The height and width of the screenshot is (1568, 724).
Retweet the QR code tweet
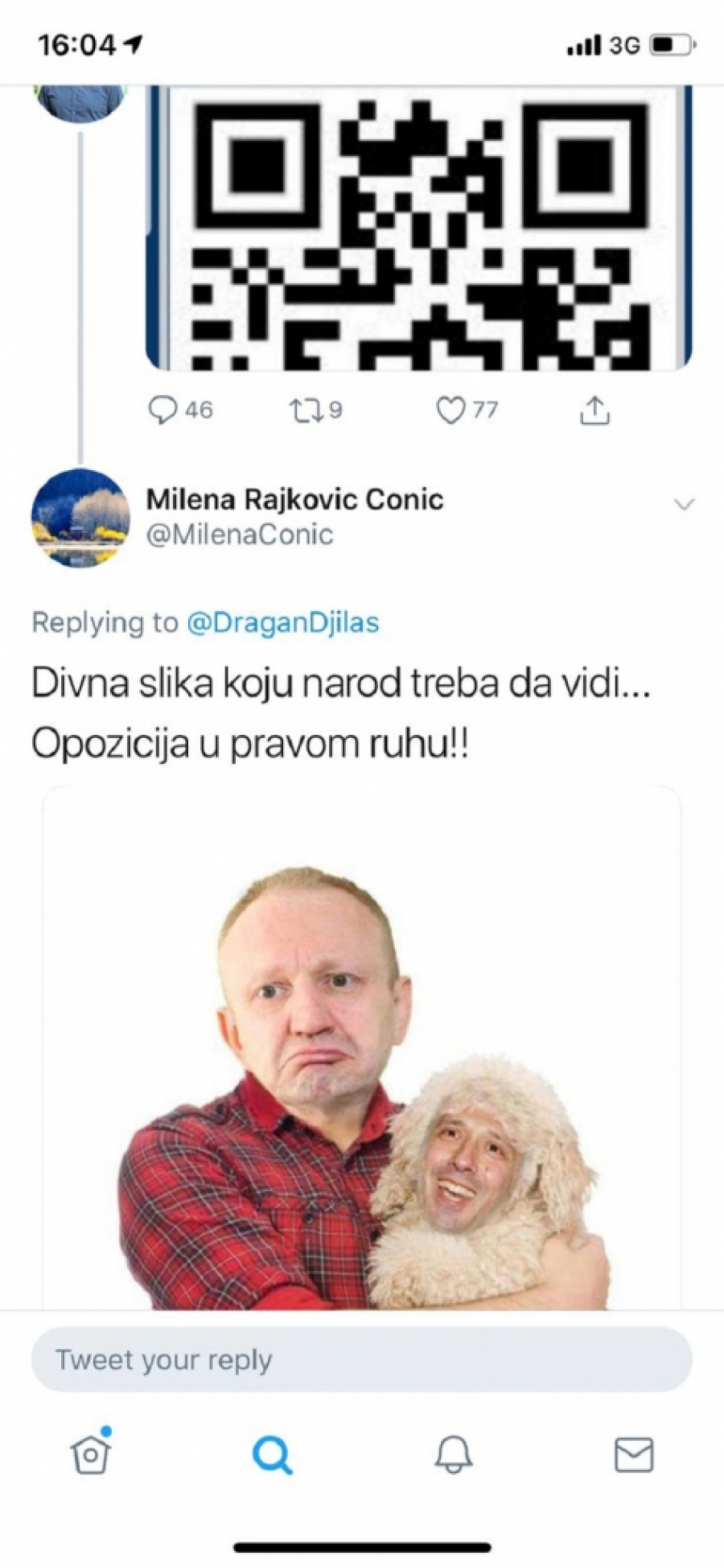[305, 411]
